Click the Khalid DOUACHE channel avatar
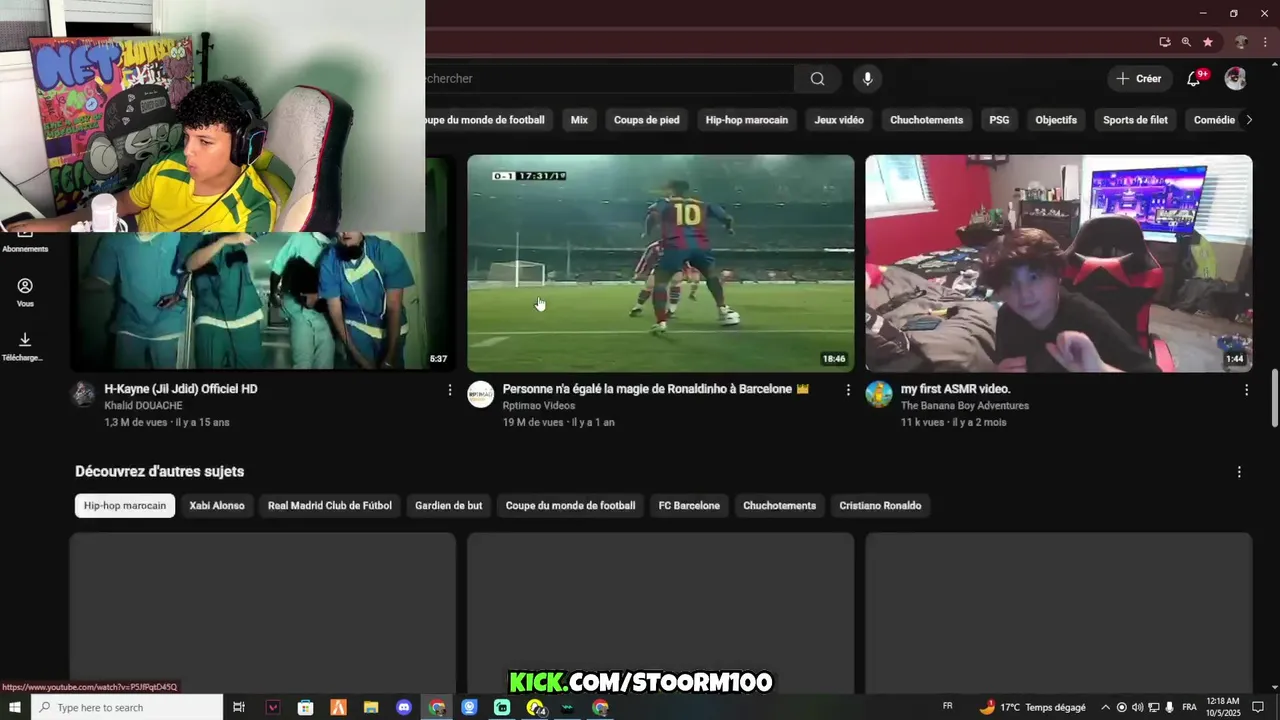Image resolution: width=1280 pixels, height=720 pixels. (x=83, y=394)
